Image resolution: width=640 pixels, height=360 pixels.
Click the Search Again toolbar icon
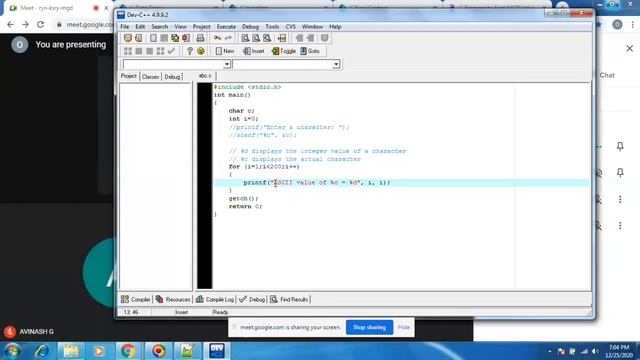pyautogui.click(x=267, y=38)
